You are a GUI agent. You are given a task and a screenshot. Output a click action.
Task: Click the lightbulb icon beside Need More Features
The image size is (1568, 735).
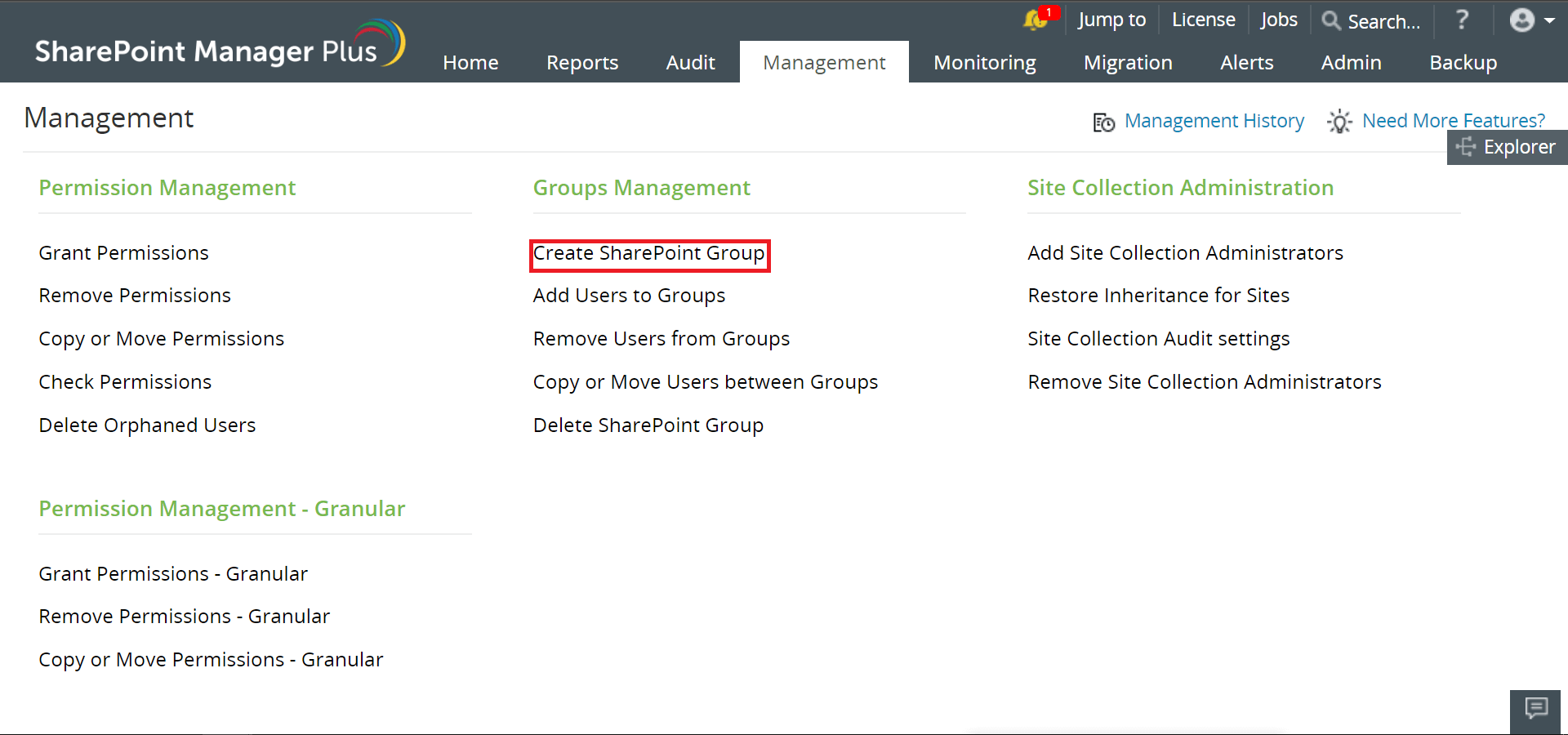[x=1339, y=122]
